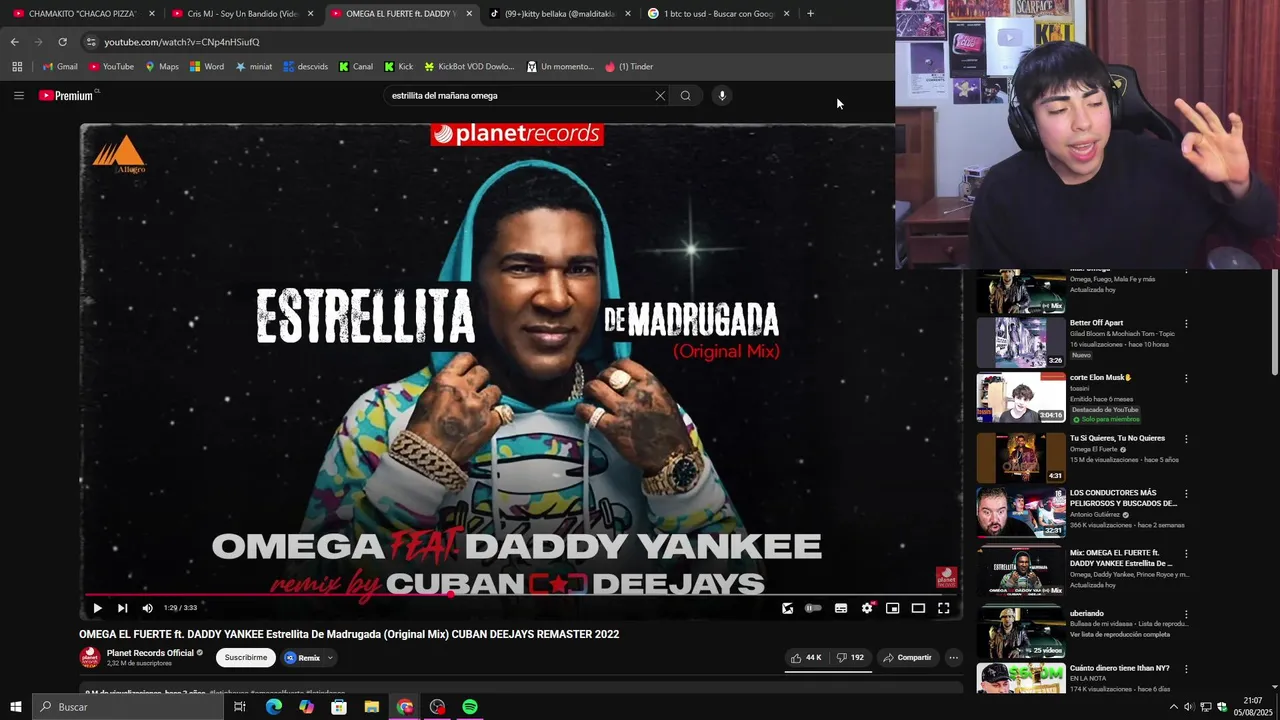Click the address bar URL
Screen dimensions: 1280x720
(x=181, y=42)
